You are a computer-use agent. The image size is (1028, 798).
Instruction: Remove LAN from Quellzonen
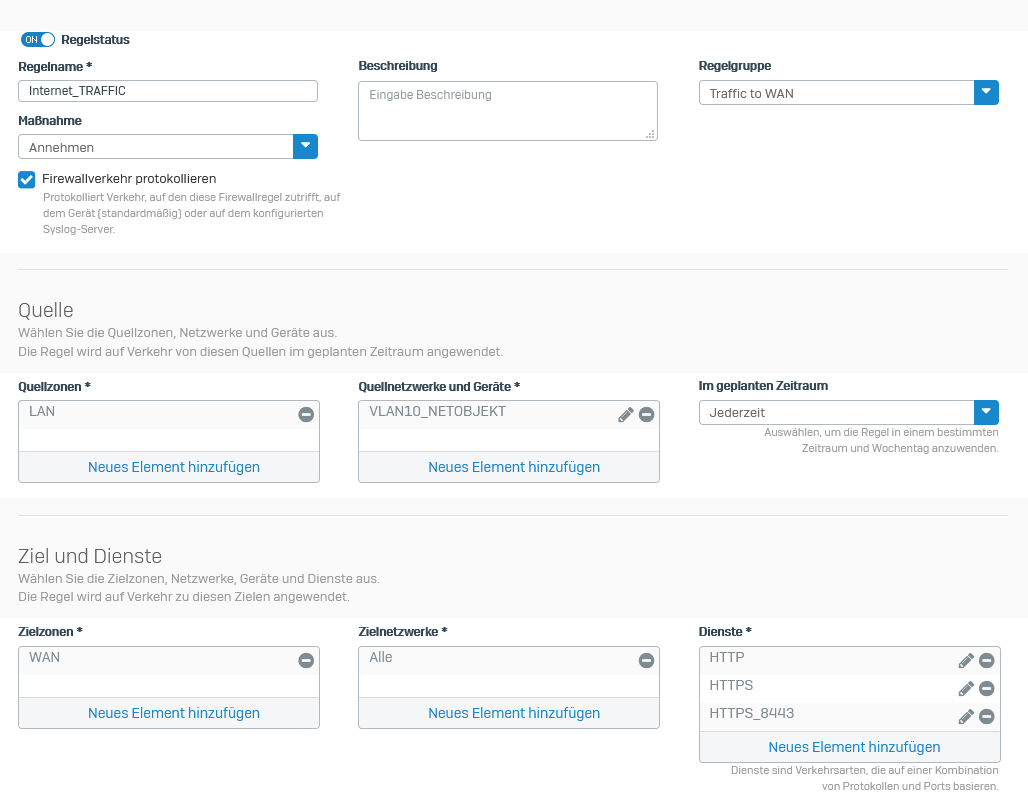(x=306, y=414)
